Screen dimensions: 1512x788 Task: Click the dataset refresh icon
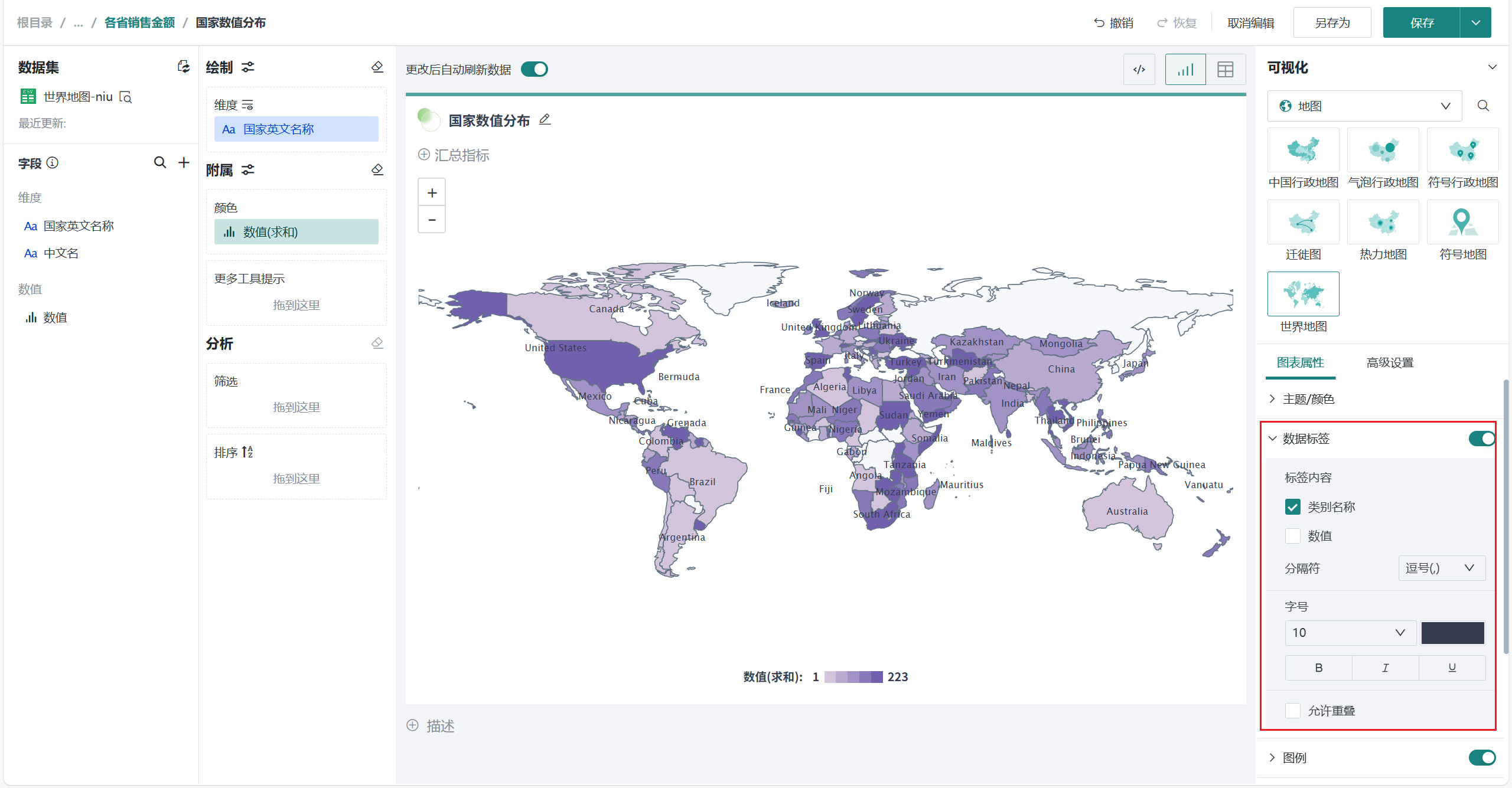(184, 67)
